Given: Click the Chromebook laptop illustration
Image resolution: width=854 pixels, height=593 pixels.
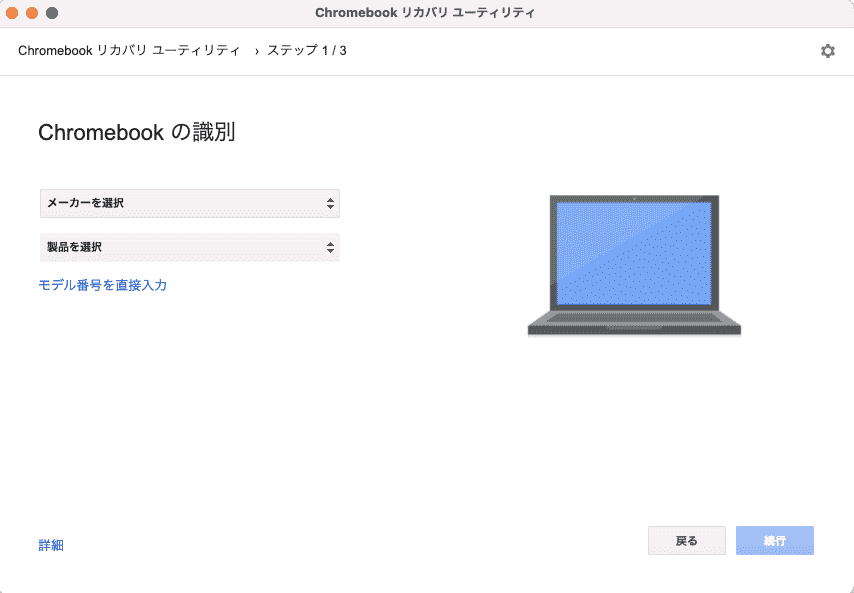Looking at the screenshot, I should 634,265.
